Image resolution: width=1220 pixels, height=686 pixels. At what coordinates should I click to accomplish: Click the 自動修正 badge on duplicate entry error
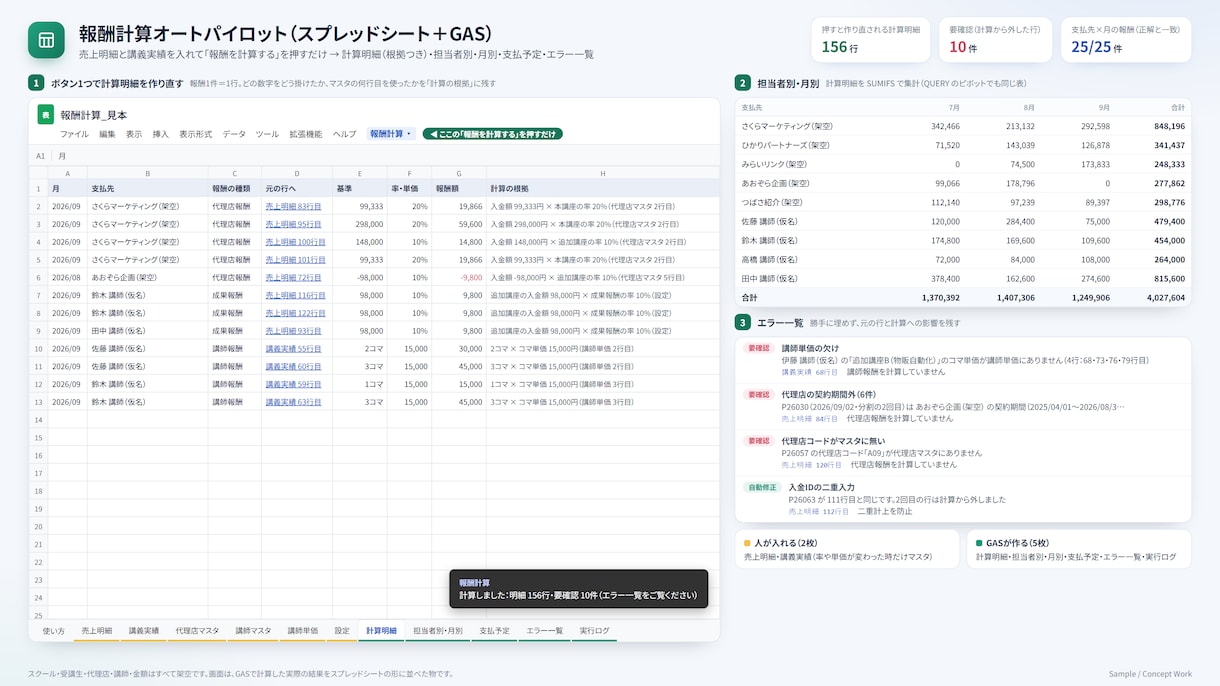pyautogui.click(x=763, y=487)
